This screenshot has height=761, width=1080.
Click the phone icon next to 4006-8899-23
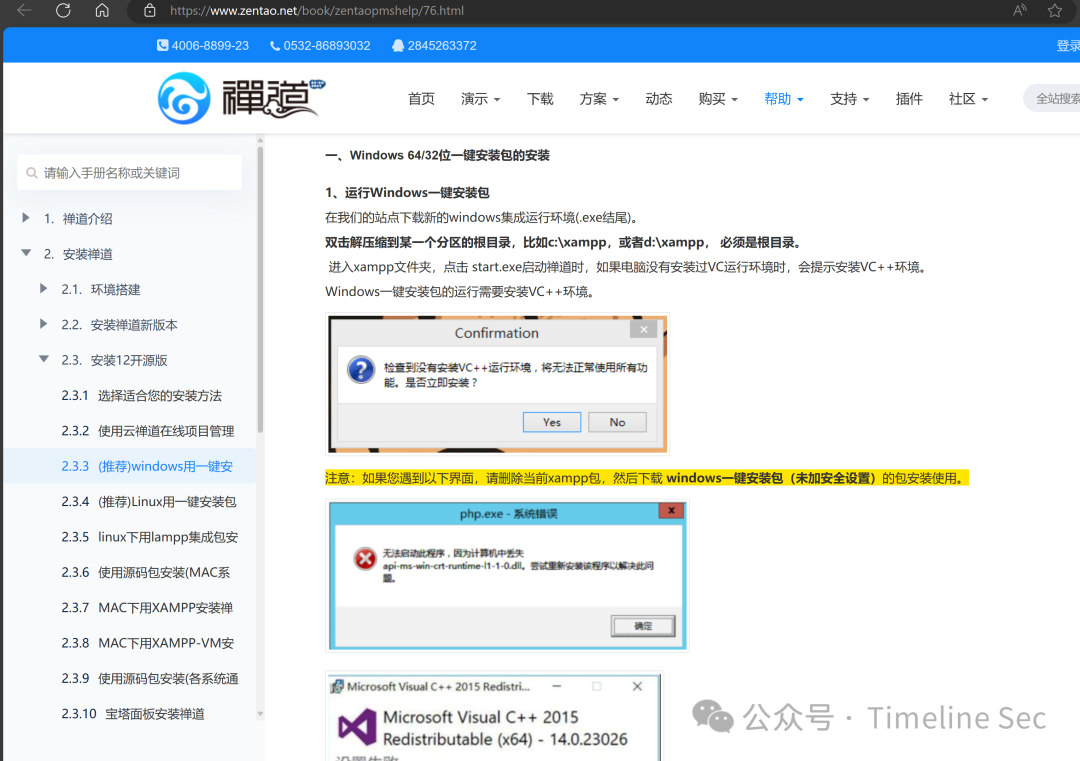163,46
